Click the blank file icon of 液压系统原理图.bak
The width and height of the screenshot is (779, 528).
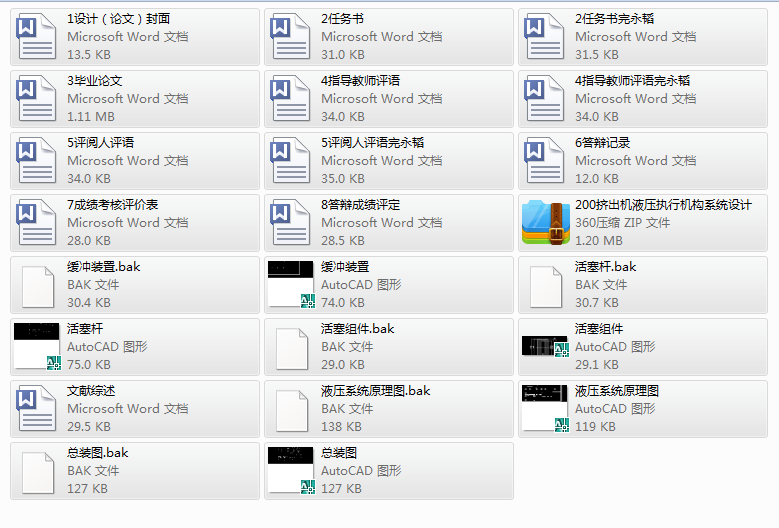[x=292, y=411]
